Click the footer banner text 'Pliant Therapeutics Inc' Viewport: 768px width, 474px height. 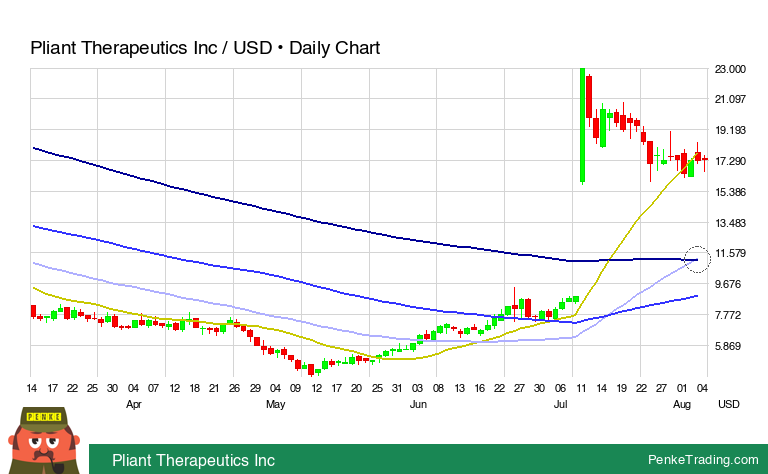193,460
